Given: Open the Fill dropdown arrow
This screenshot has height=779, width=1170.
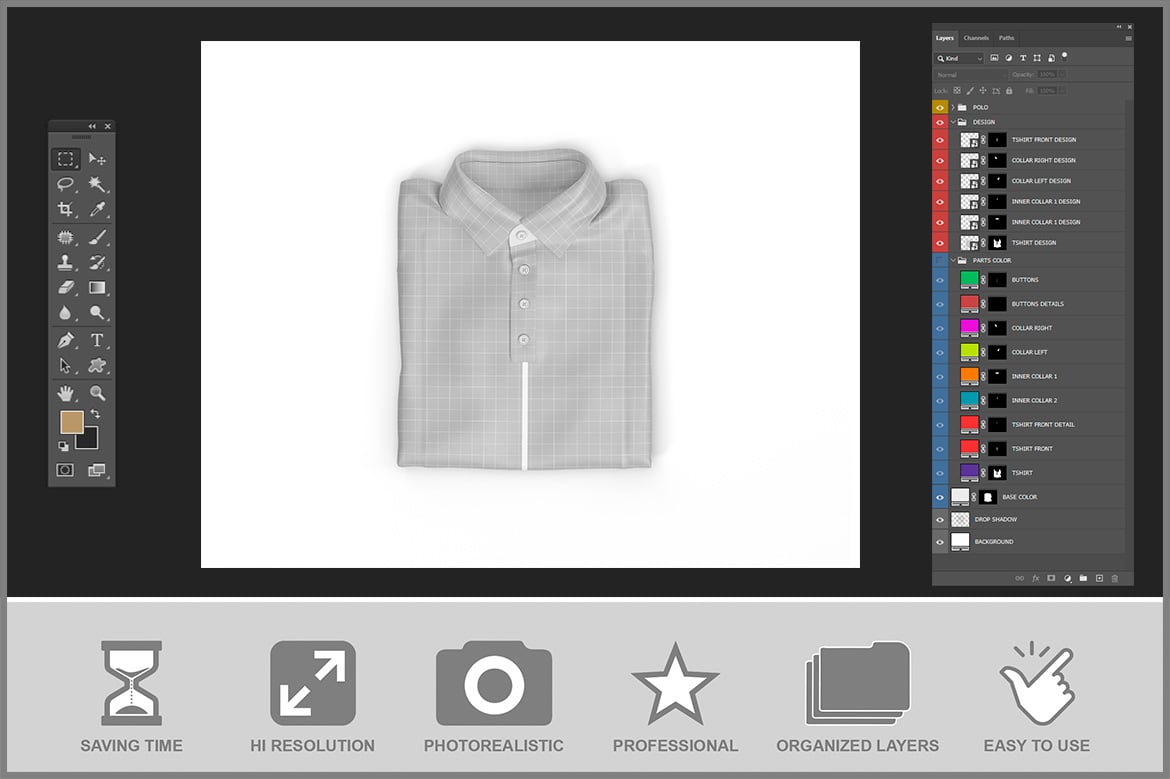Looking at the screenshot, I should pyautogui.click(x=1061, y=91).
